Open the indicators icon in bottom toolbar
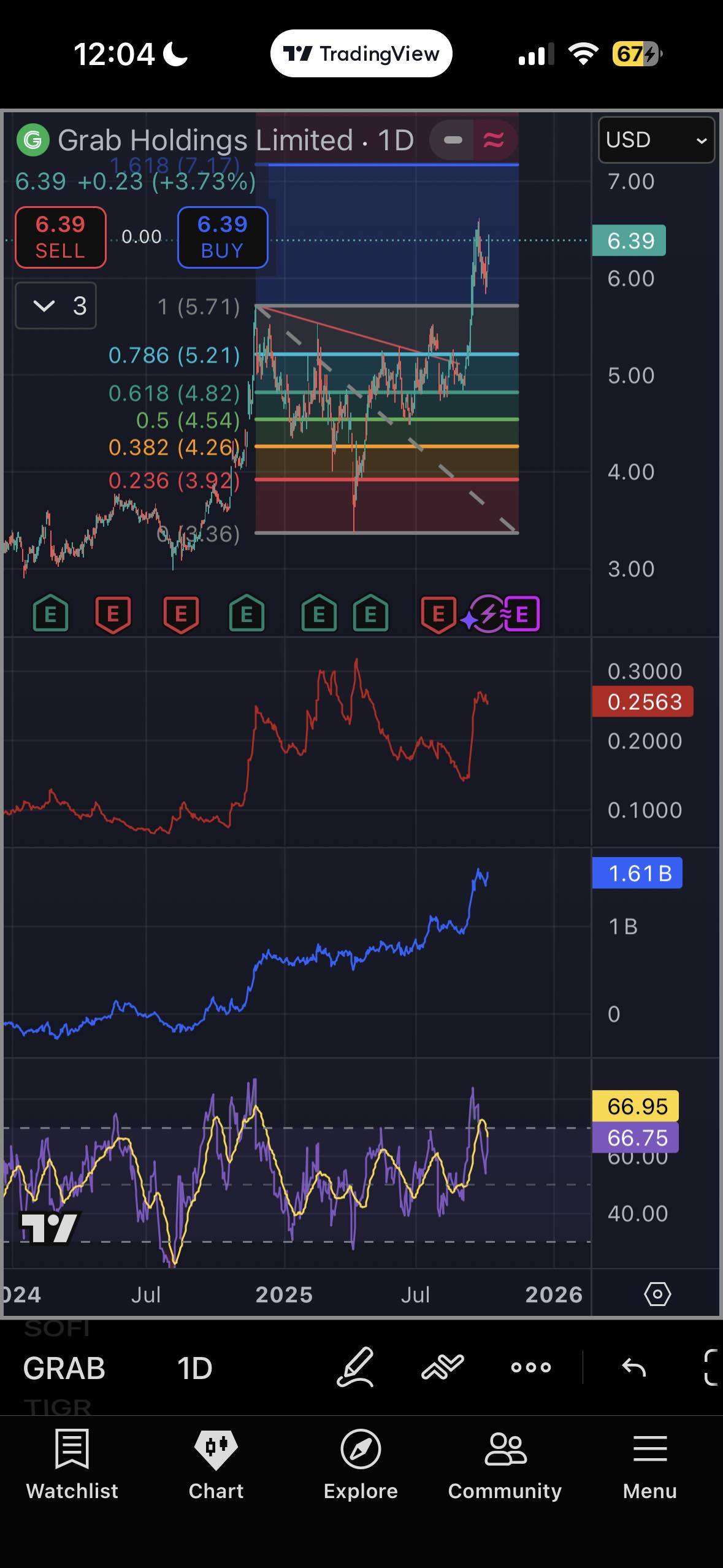723x1568 pixels. pos(442,1367)
